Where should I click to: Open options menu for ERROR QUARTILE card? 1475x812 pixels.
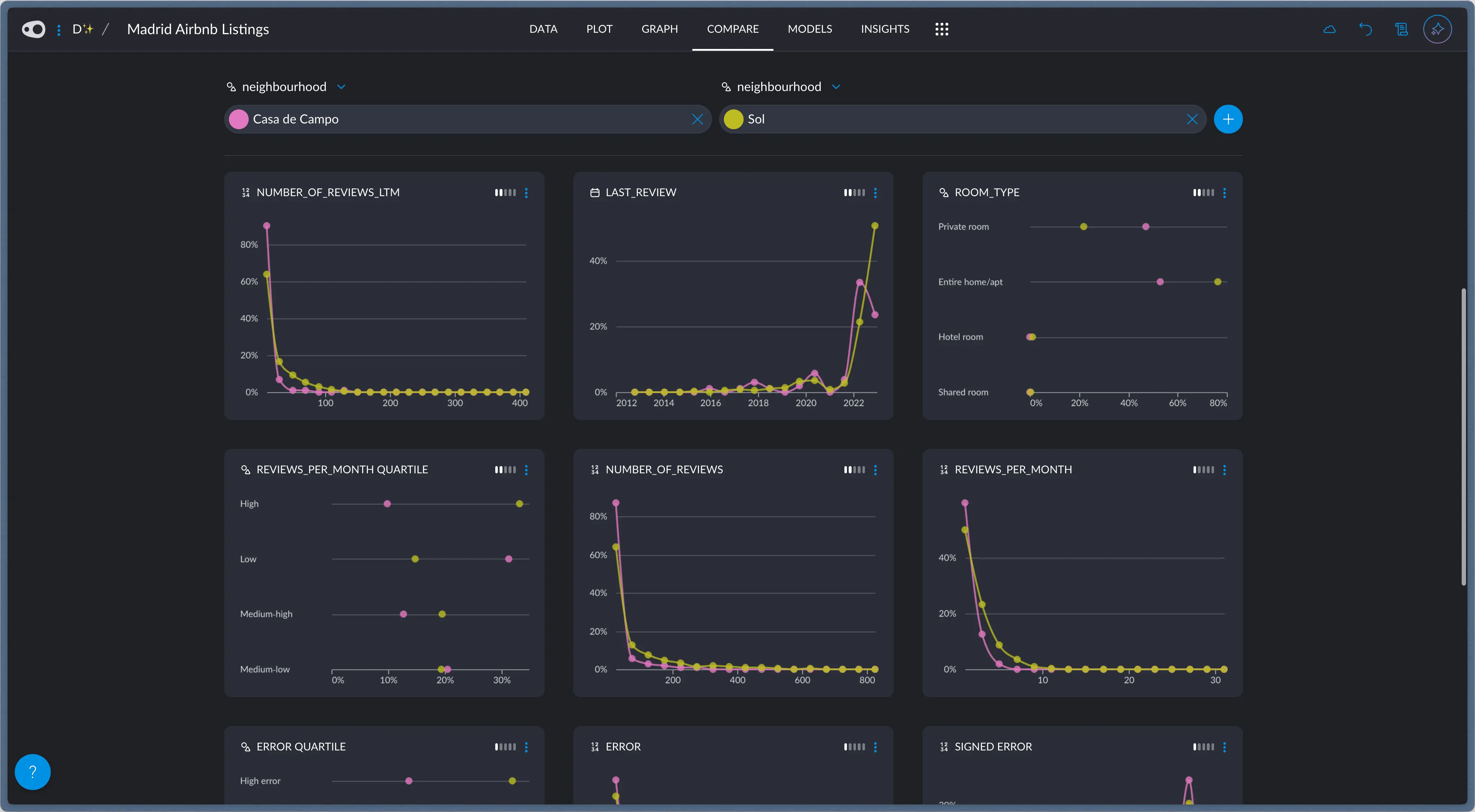click(x=526, y=747)
